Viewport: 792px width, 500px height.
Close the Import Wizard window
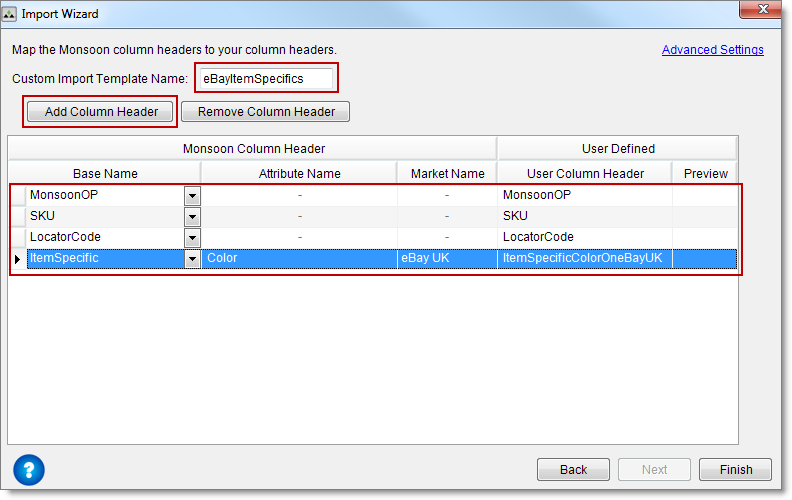pos(761,10)
